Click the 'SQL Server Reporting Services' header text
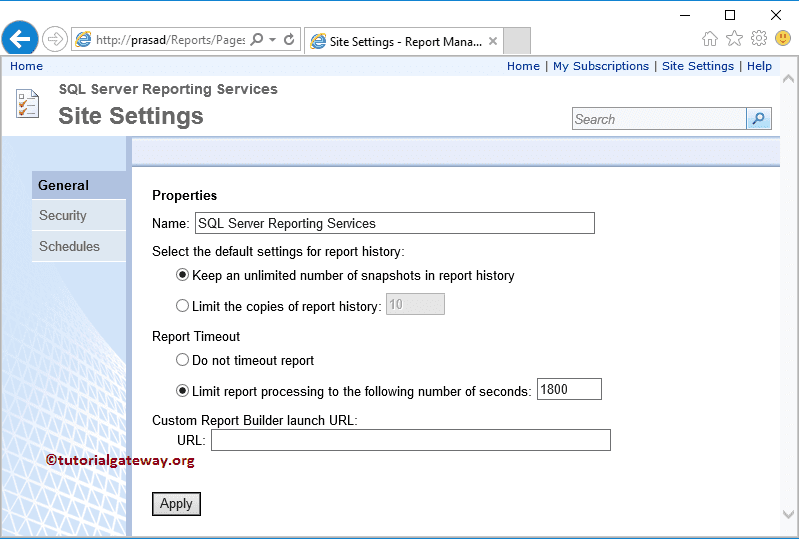The height and width of the screenshot is (539, 799). (168, 89)
